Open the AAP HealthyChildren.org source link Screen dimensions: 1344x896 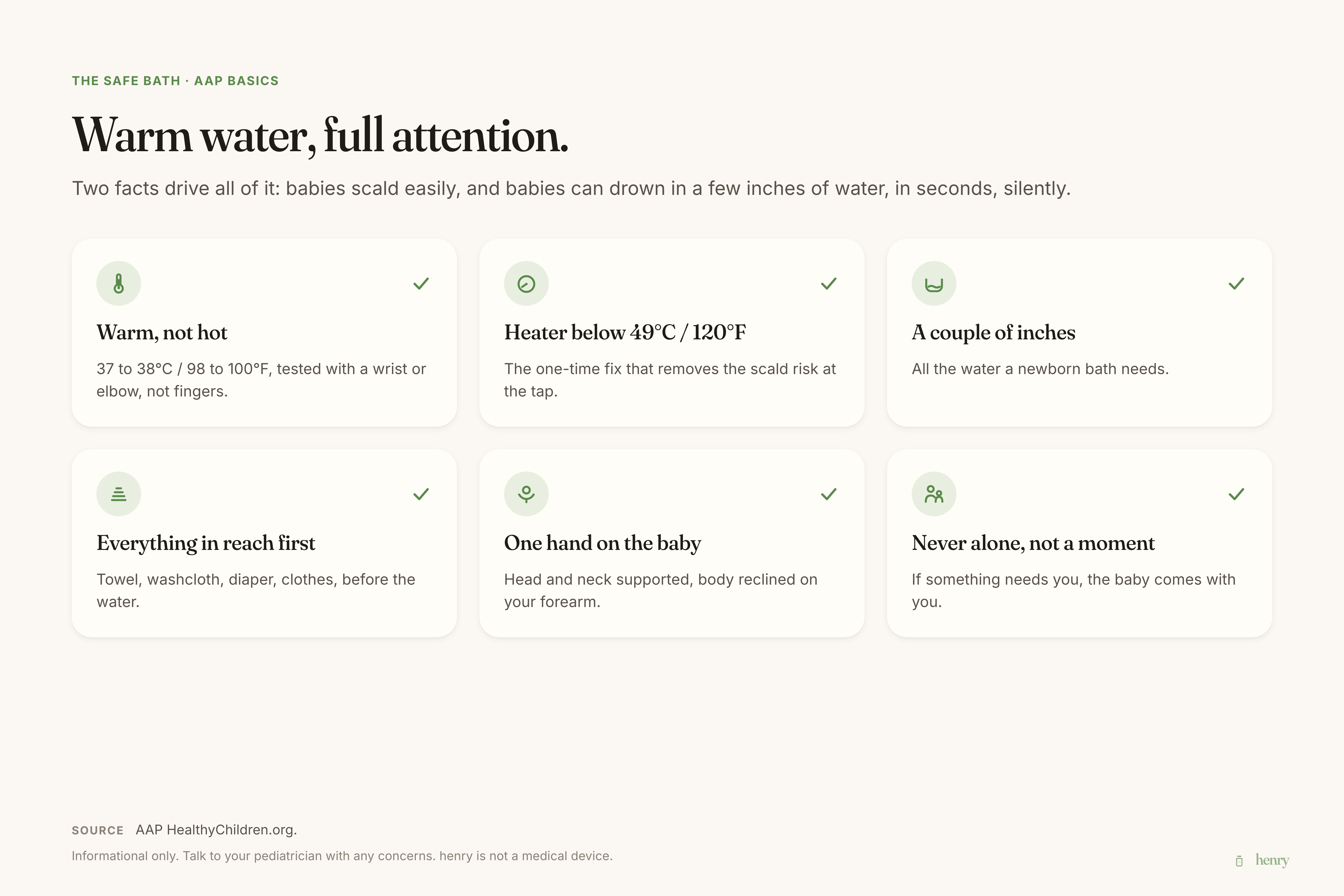click(216, 830)
